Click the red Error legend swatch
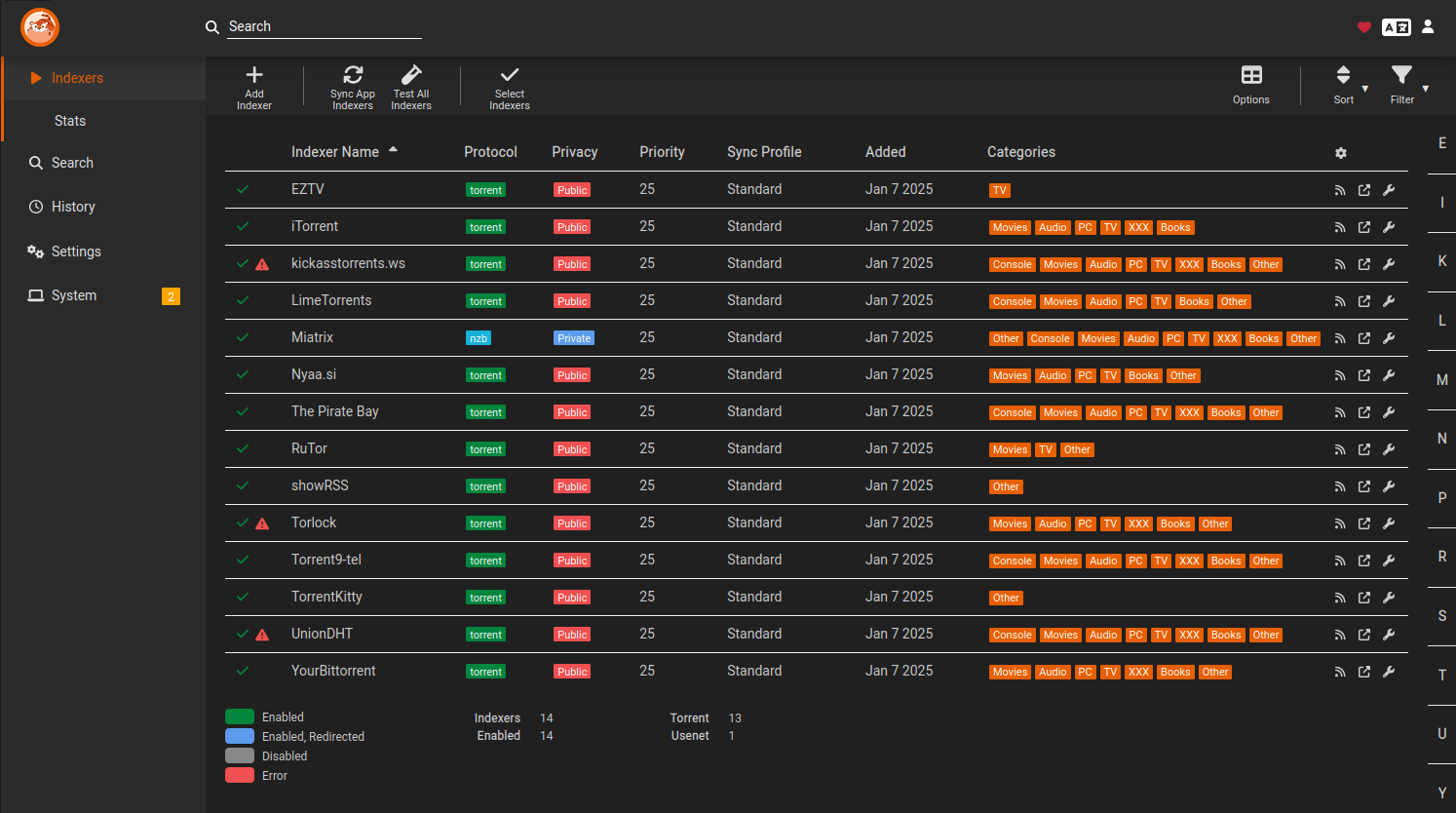The width and height of the screenshot is (1456, 813). coord(240,775)
